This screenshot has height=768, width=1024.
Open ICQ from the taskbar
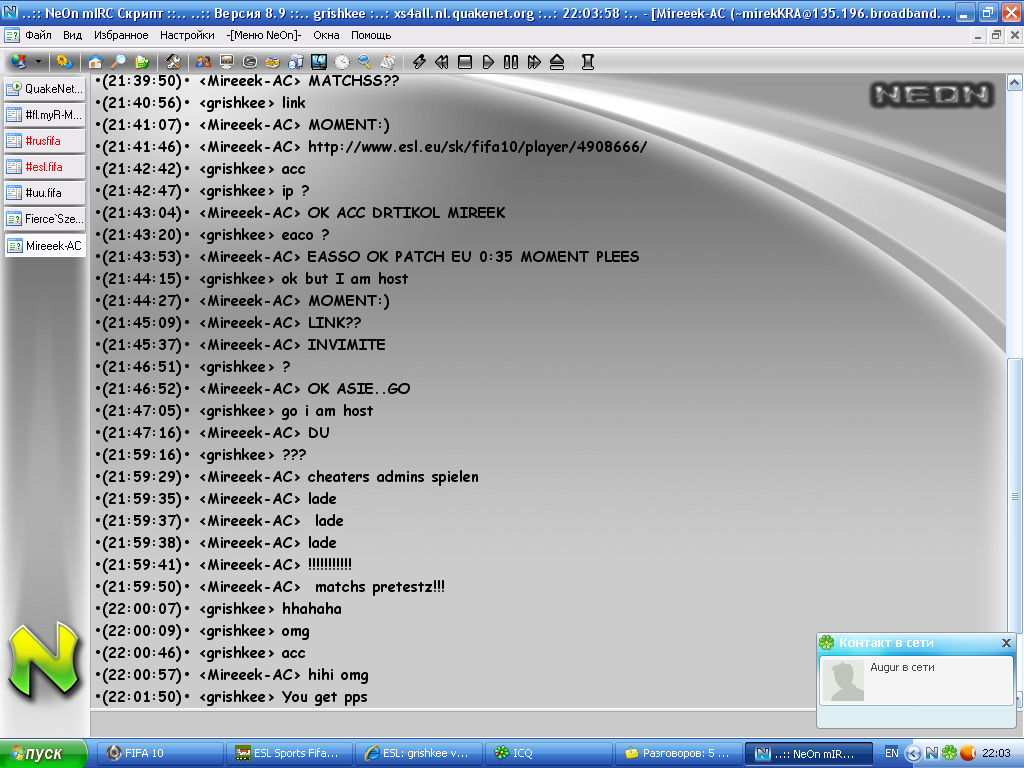tap(547, 754)
